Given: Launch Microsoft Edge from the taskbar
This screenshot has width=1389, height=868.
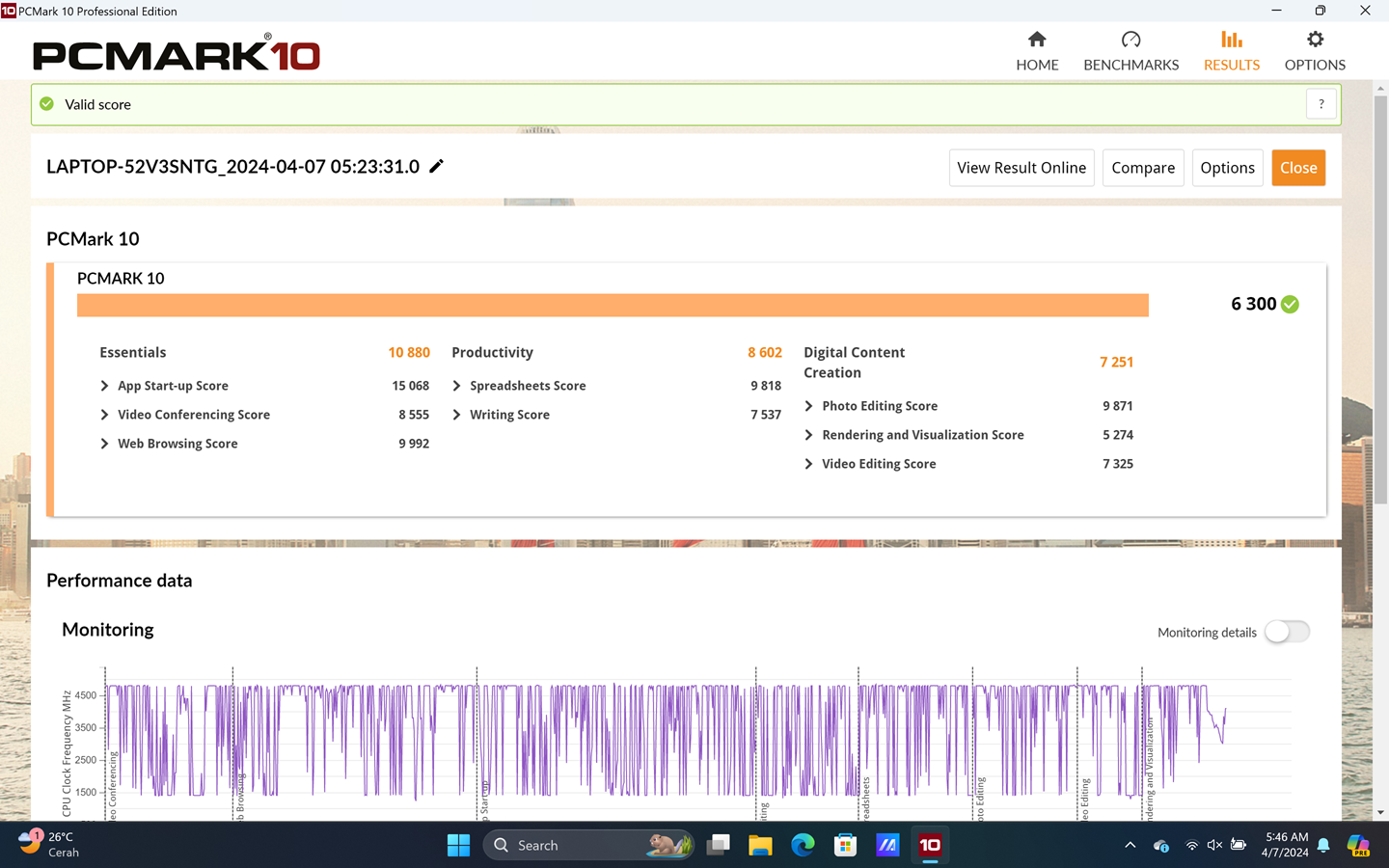Looking at the screenshot, I should coord(803,846).
